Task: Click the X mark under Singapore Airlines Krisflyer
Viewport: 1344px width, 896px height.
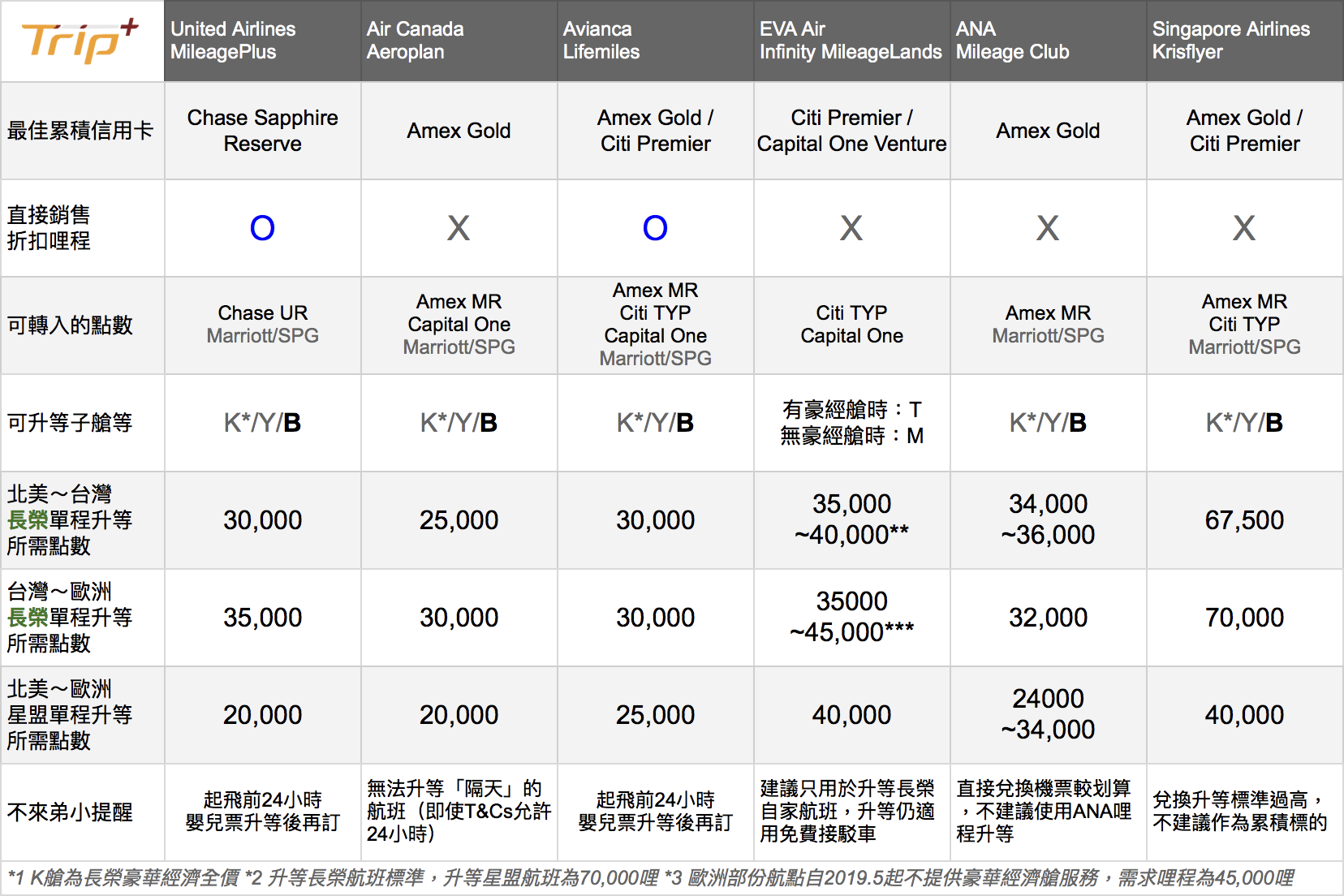Action: click(x=1244, y=228)
